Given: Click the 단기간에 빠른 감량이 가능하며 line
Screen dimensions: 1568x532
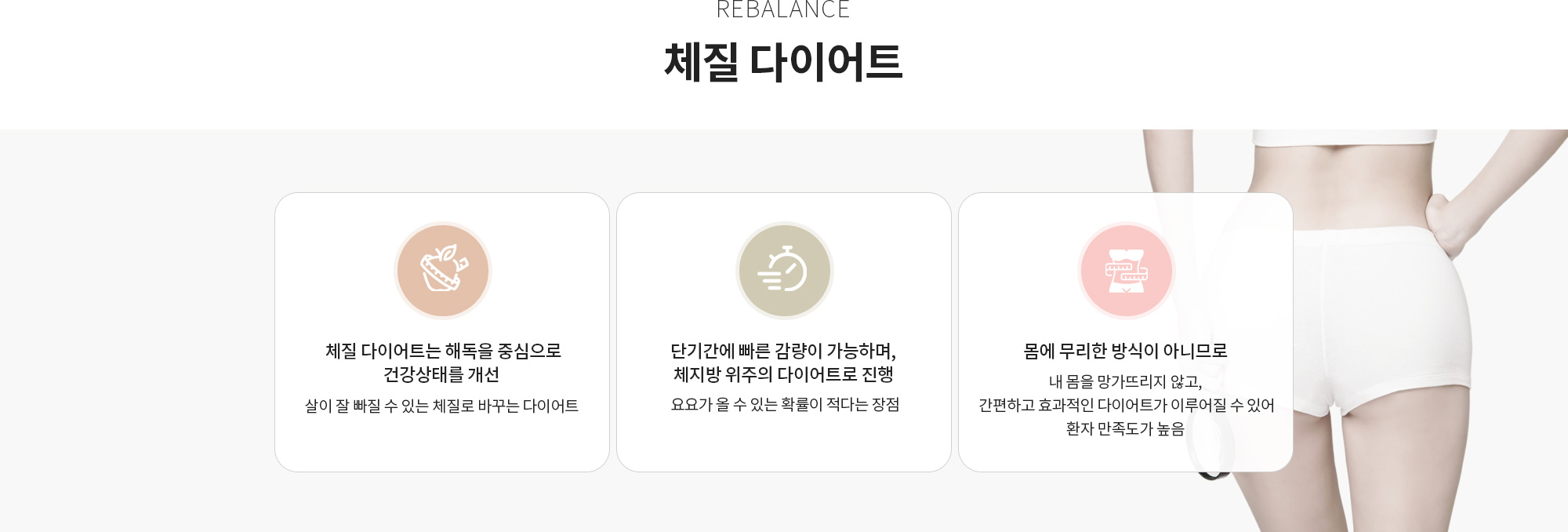Looking at the screenshot, I should 783,351.
